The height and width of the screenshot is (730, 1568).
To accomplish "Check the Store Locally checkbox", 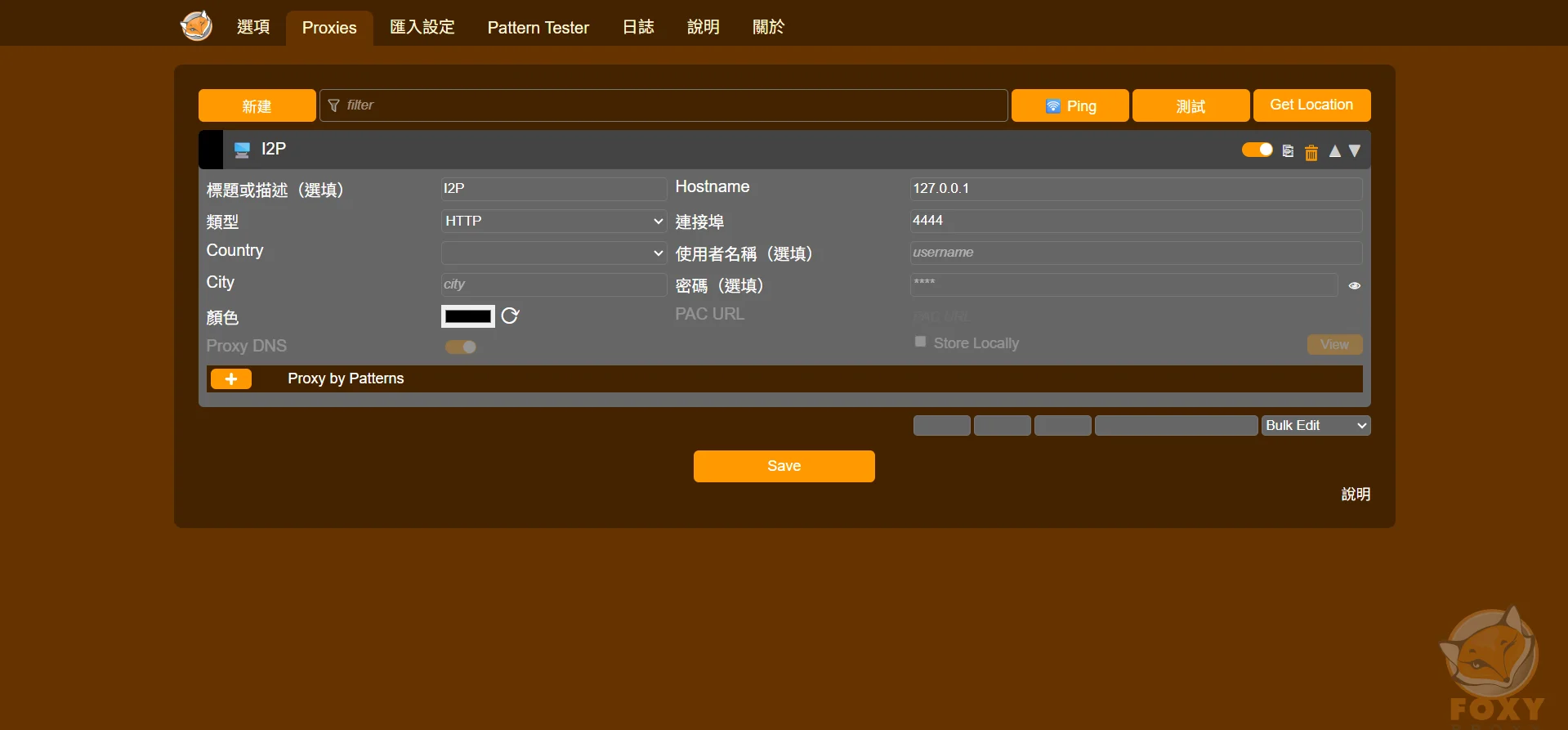I will (x=920, y=342).
